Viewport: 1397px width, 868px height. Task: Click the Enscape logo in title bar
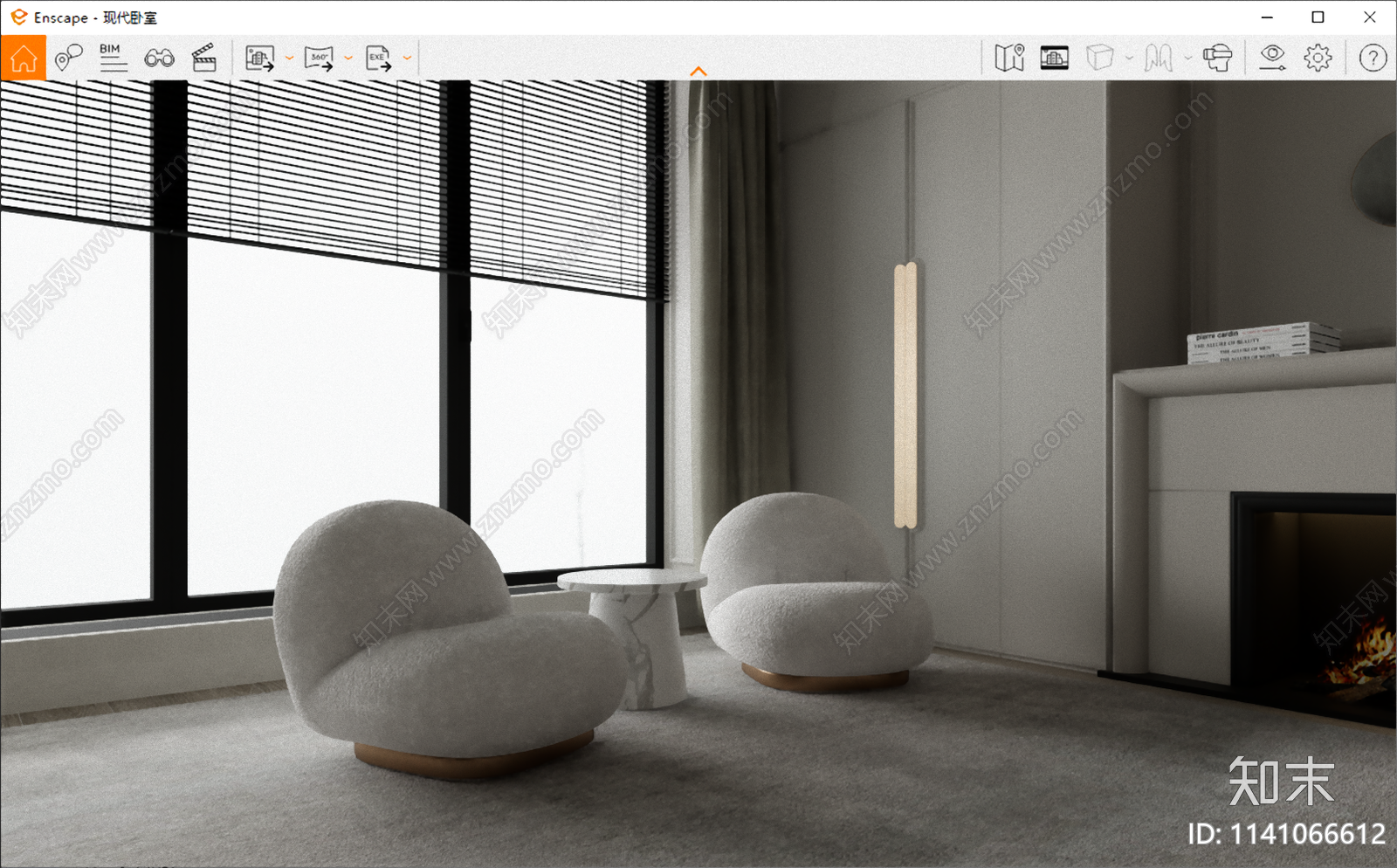click(x=18, y=17)
